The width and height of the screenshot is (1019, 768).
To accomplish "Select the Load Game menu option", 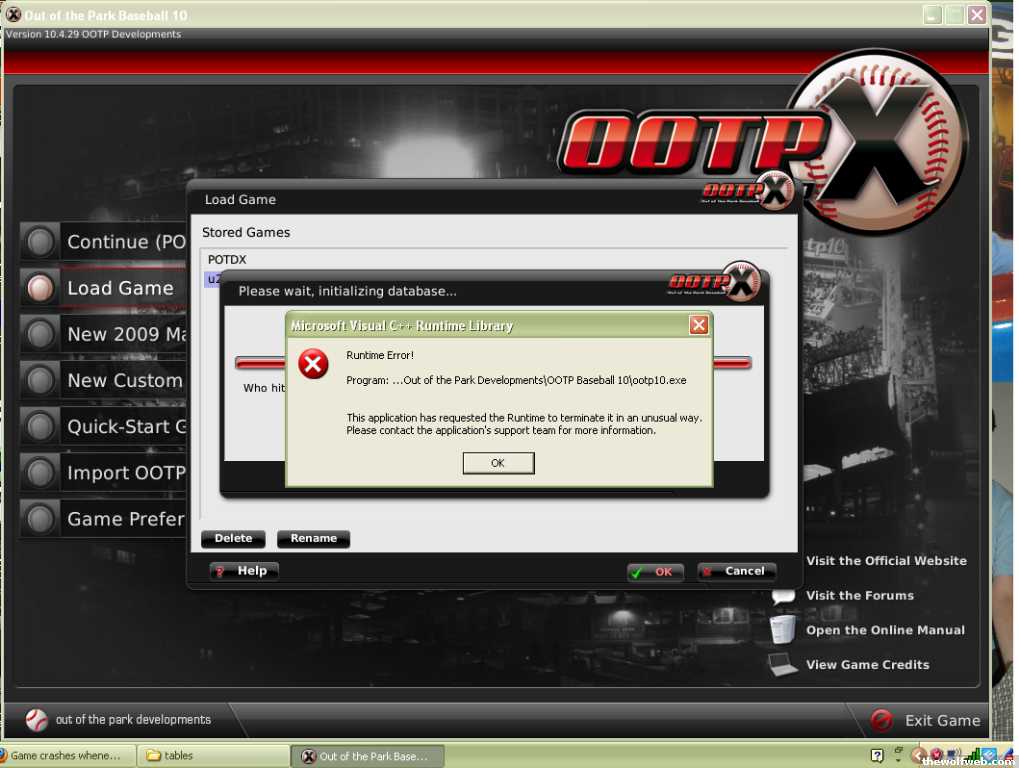I will coord(119,288).
